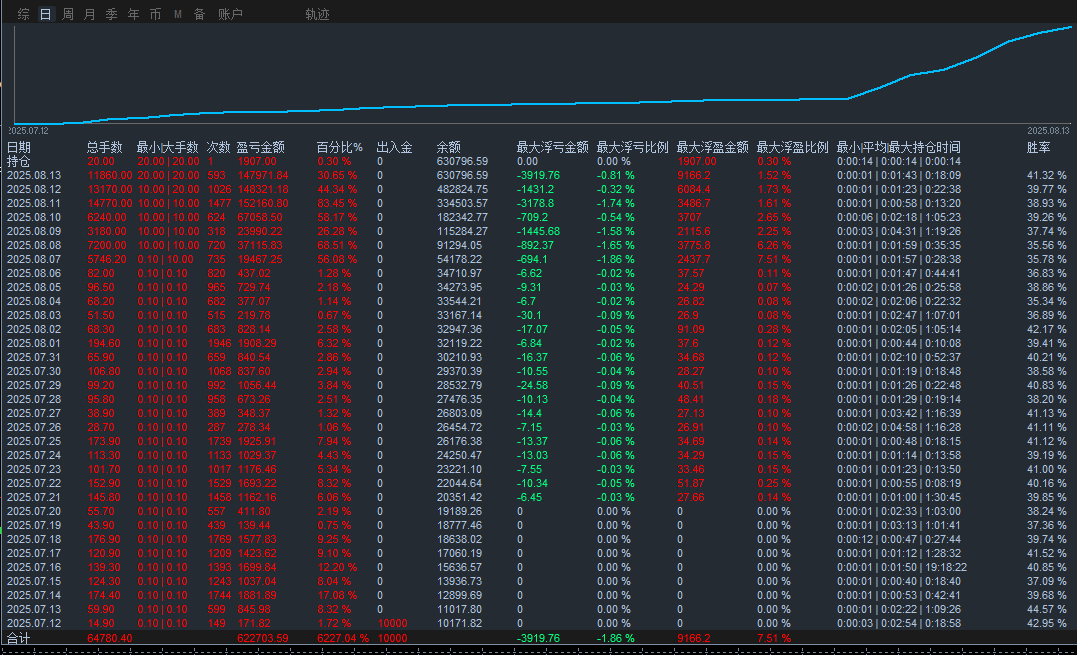
Task: Click the 合计 totals row label
Action: click(x=19, y=638)
